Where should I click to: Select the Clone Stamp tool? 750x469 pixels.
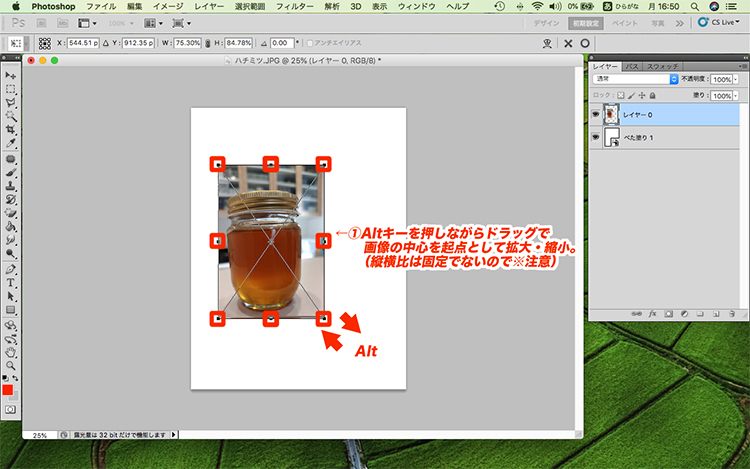(x=11, y=186)
